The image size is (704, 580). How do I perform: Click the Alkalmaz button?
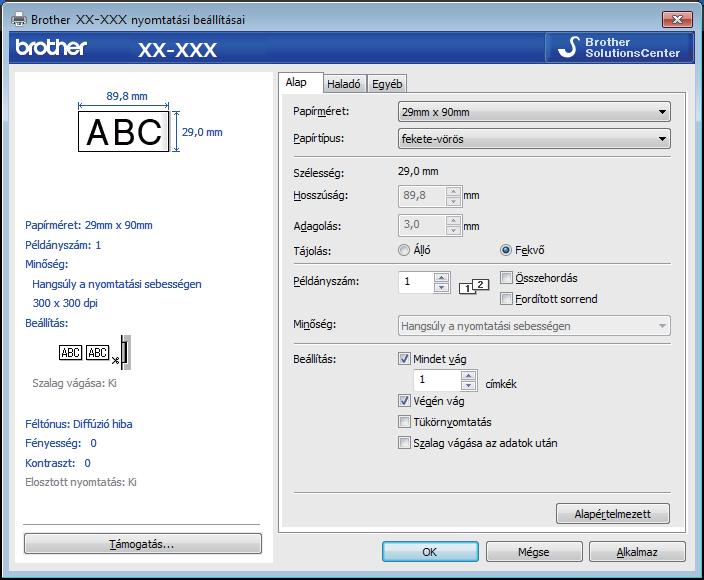pyautogui.click(x=637, y=551)
